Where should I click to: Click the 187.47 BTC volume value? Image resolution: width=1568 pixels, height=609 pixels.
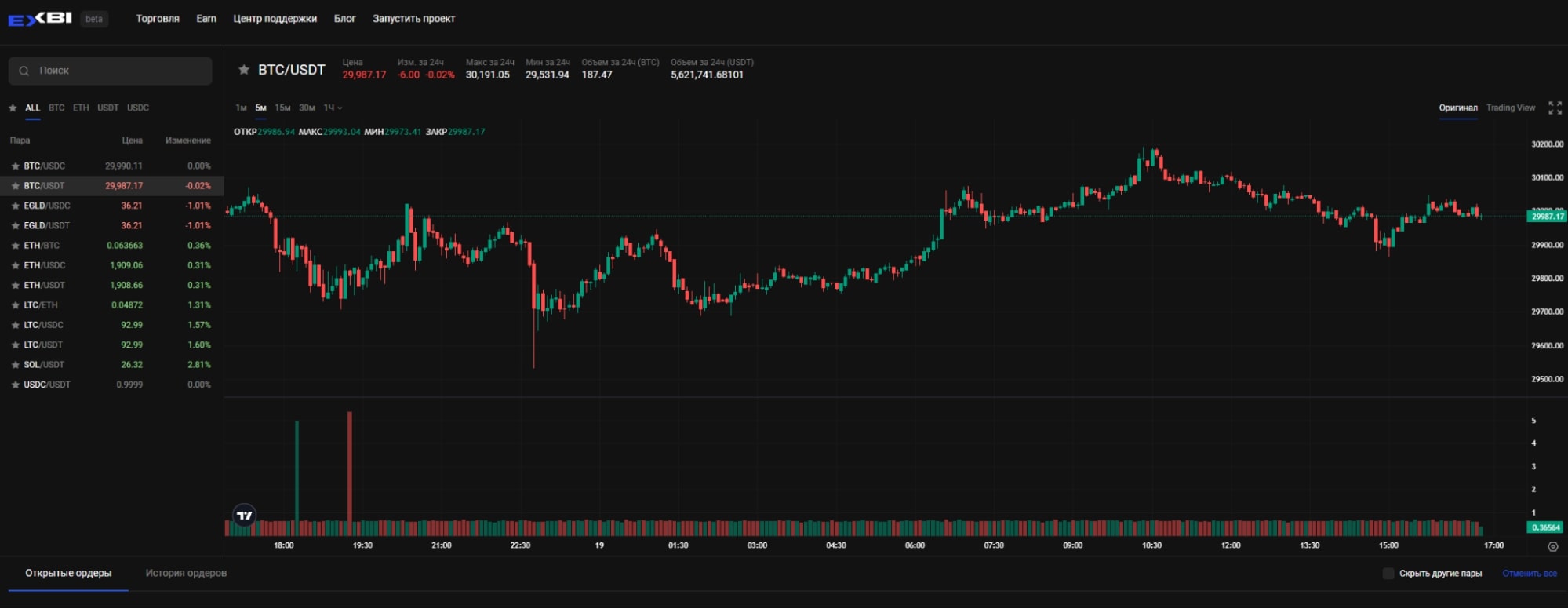point(597,75)
